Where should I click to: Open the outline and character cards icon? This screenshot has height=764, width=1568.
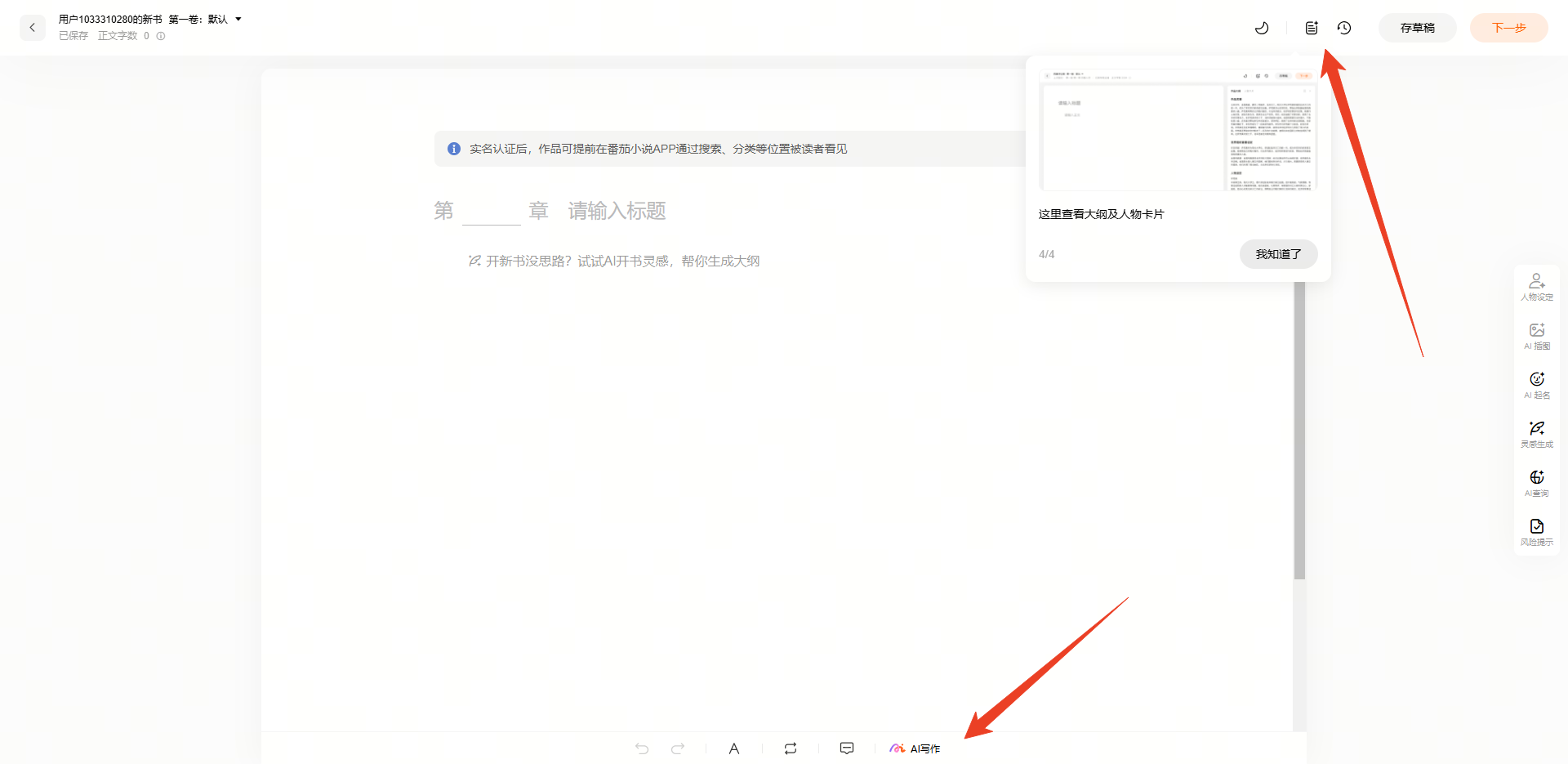pyautogui.click(x=1312, y=28)
